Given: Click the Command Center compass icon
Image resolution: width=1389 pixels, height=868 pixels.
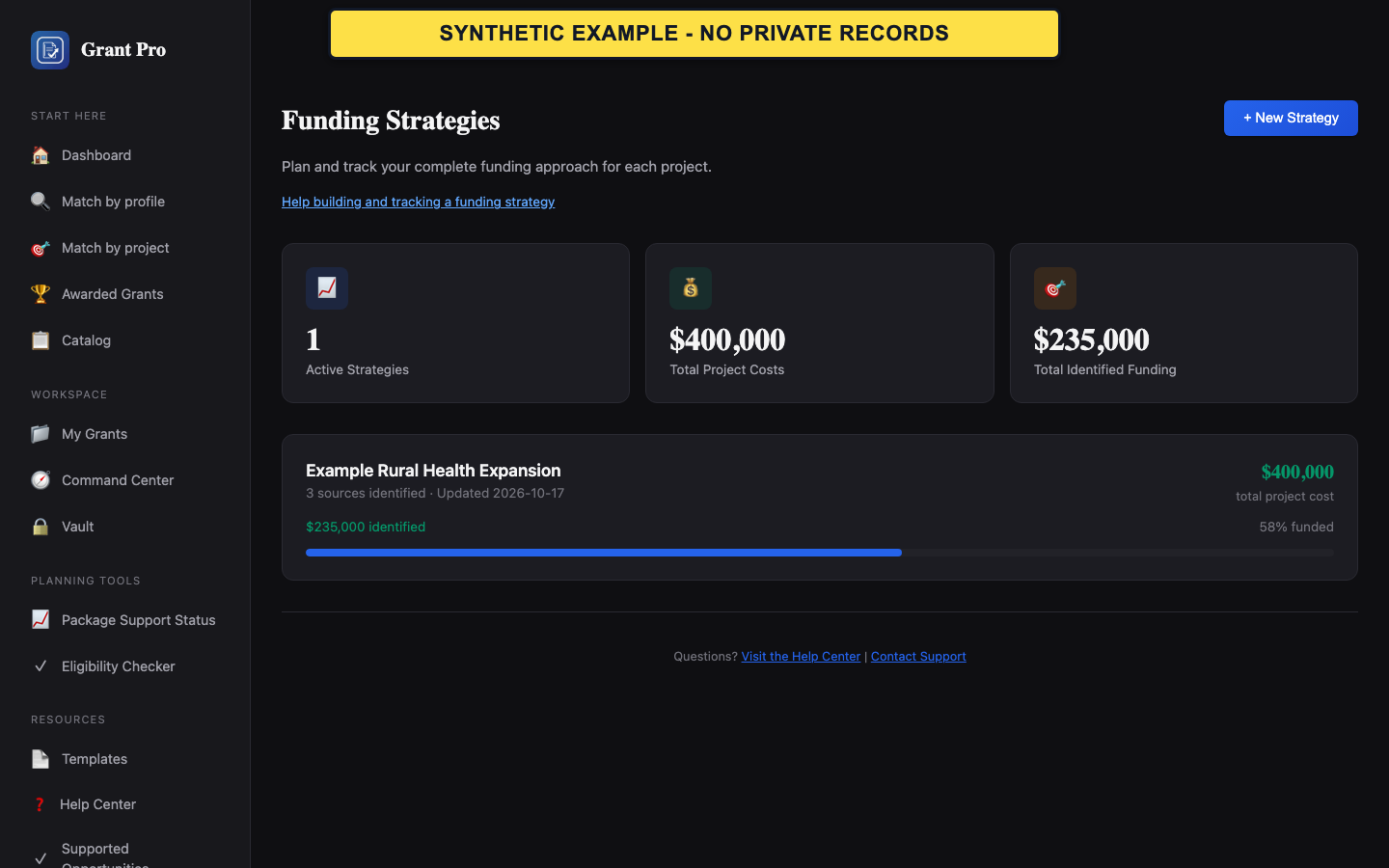Looking at the screenshot, I should coord(41,480).
